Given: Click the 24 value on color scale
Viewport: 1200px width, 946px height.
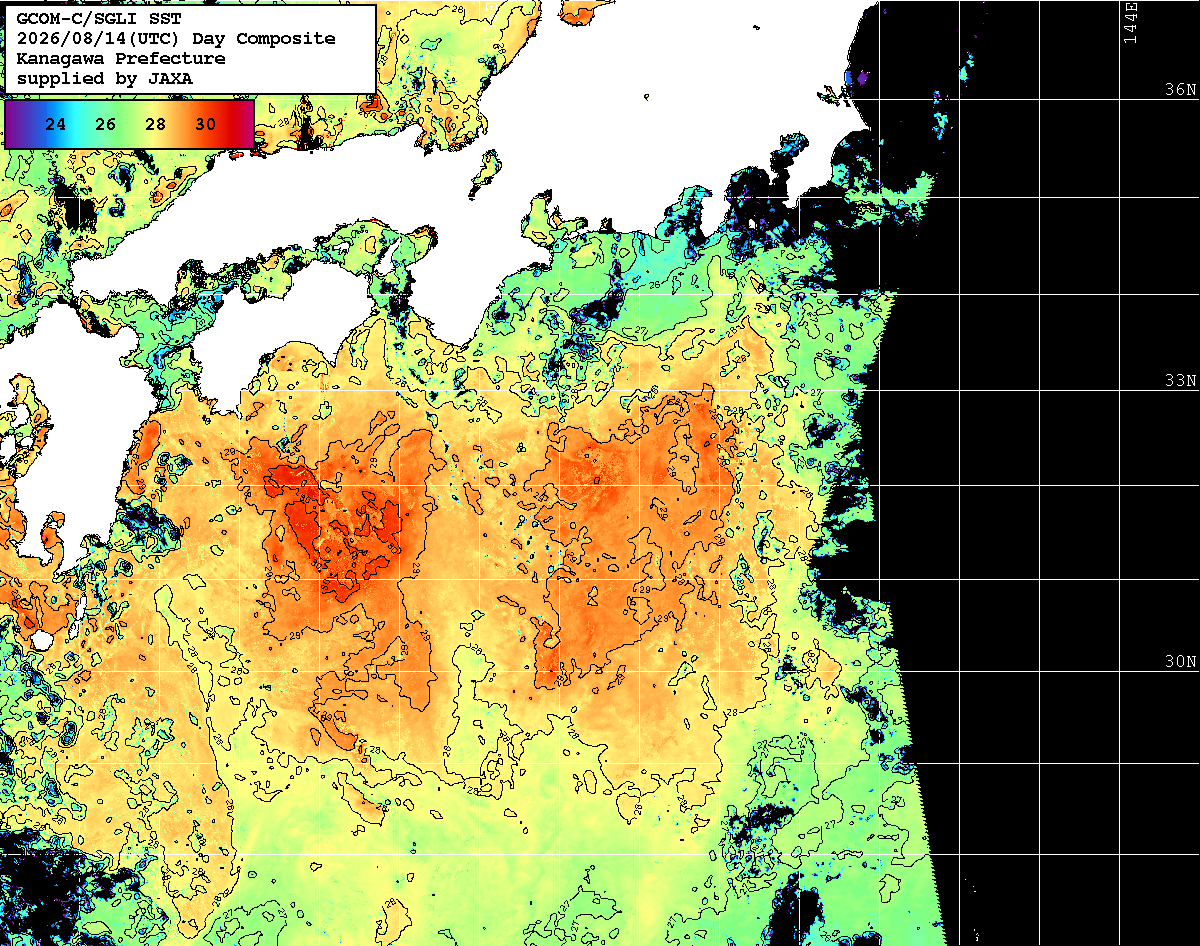Looking at the screenshot, I should tap(56, 125).
